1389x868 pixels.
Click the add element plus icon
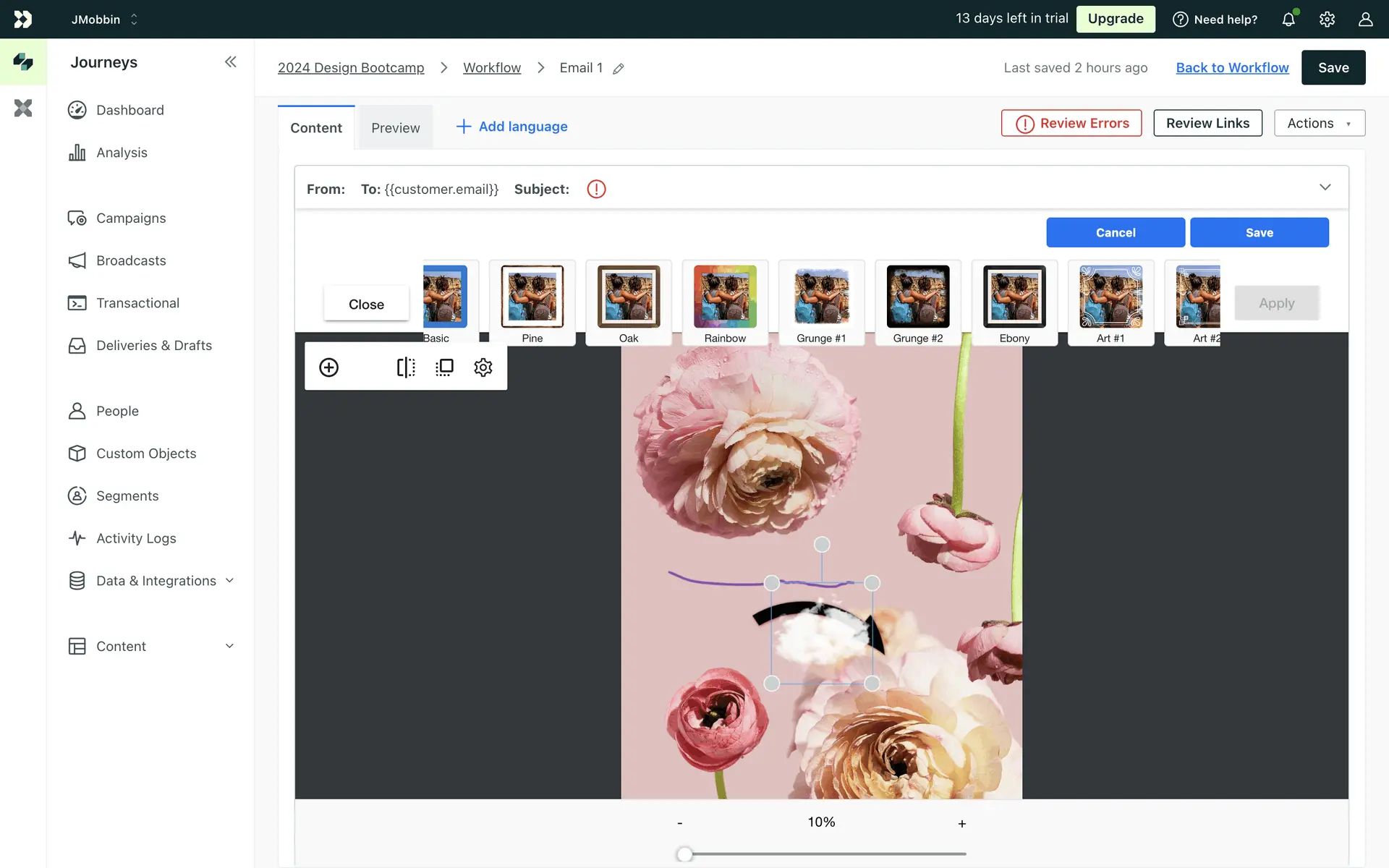pos(328,367)
